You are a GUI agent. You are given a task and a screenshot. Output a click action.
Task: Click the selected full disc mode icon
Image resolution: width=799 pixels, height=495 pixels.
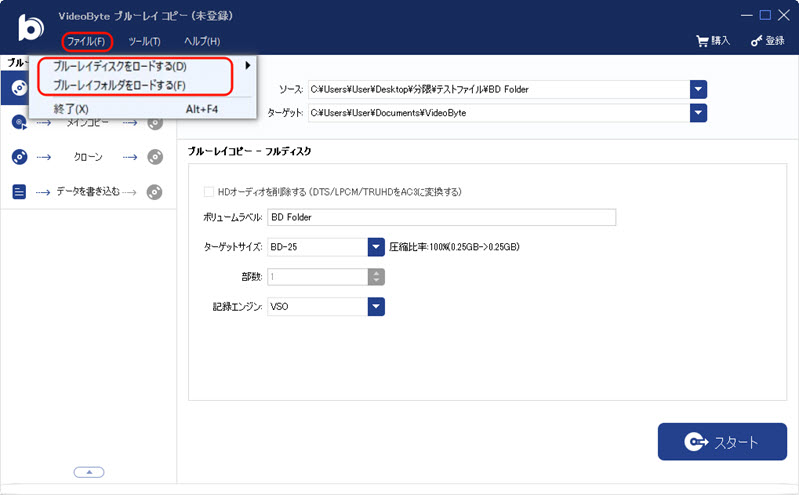tap(19, 88)
